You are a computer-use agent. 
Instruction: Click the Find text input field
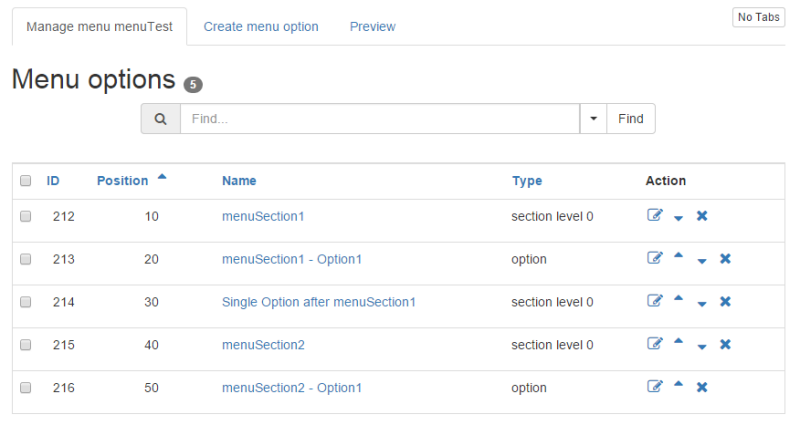click(380, 119)
